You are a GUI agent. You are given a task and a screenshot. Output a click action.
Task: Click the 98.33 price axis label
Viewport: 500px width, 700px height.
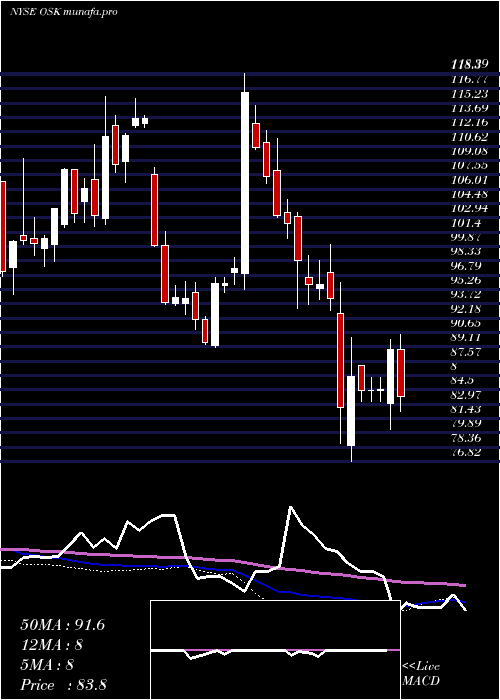(466, 251)
